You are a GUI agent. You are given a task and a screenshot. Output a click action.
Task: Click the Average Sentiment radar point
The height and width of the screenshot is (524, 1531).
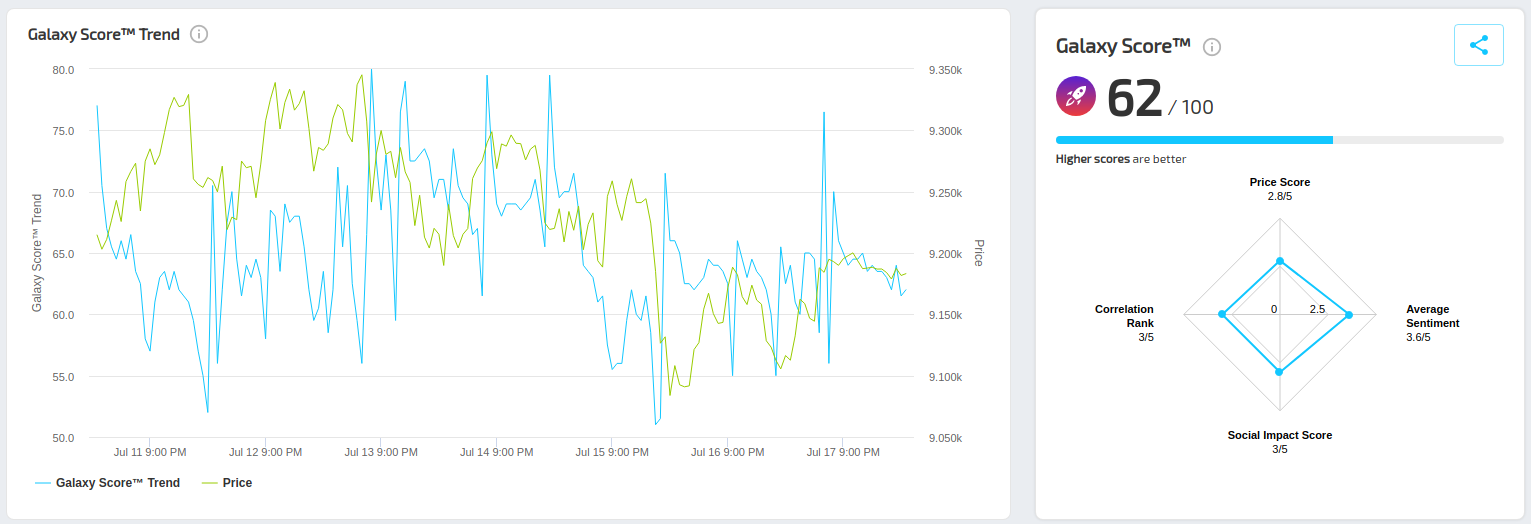1349,315
